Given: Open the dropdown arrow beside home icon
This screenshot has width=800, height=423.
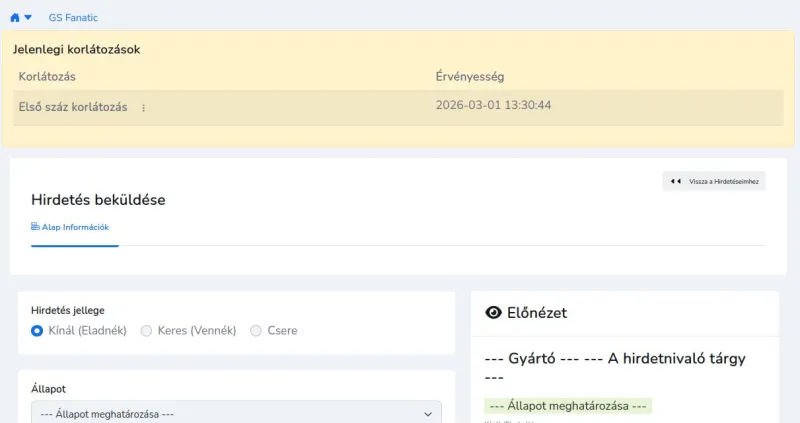Looking at the screenshot, I should point(28,18).
